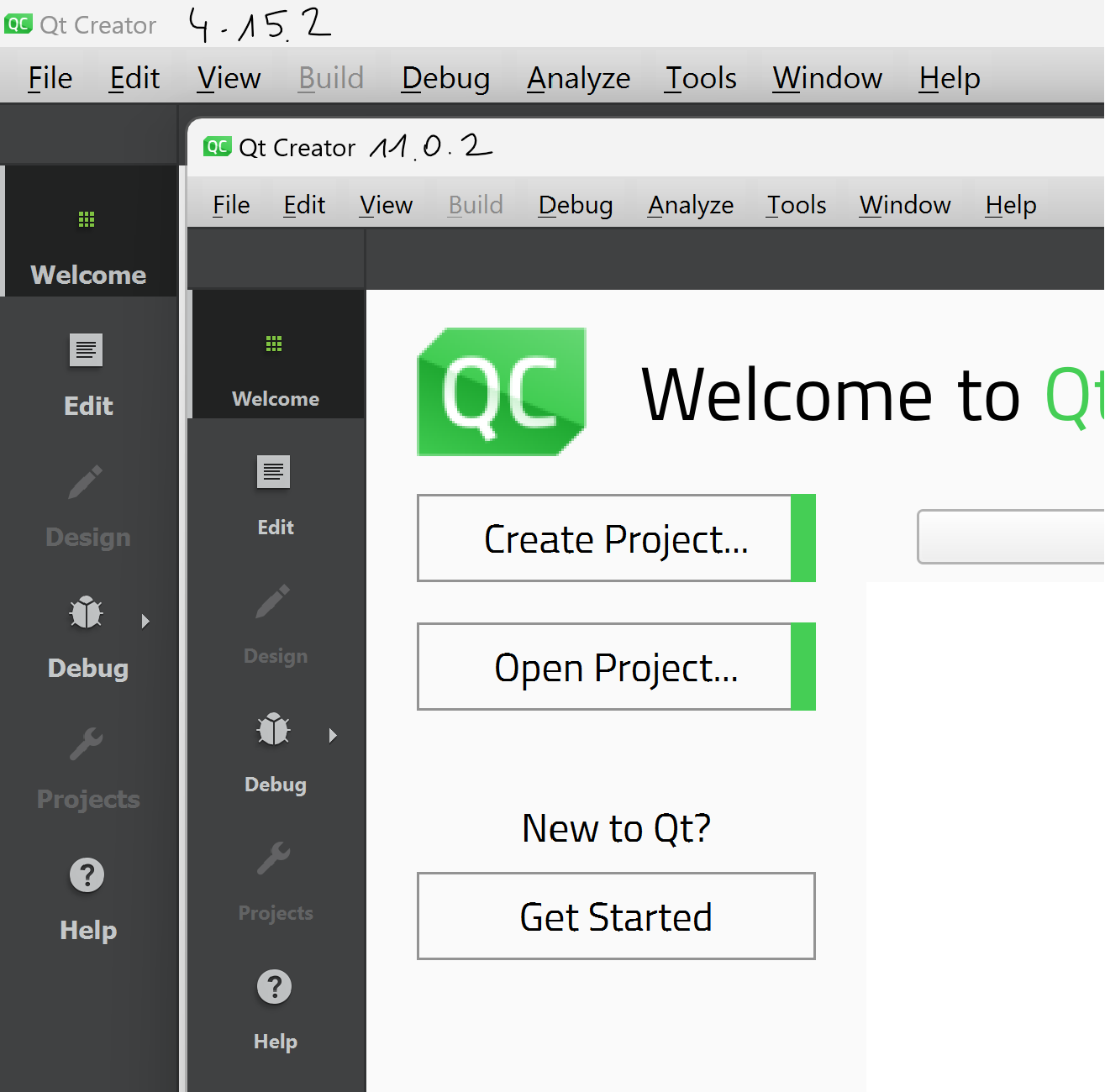This screenshot has width=1105, height=1092.
Task: Click the large QC logo on Welcome page
Action: click(x=502, y=391)
